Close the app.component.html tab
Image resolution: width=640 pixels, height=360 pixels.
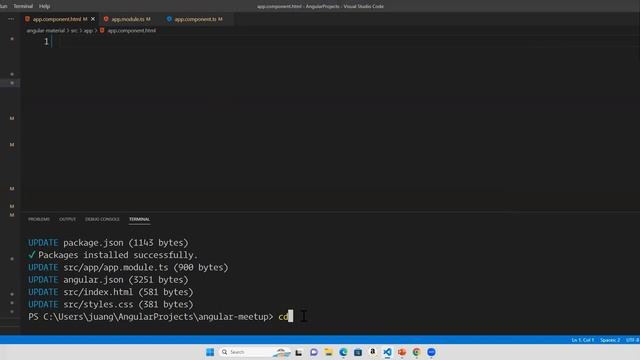(x=93, y=19)
